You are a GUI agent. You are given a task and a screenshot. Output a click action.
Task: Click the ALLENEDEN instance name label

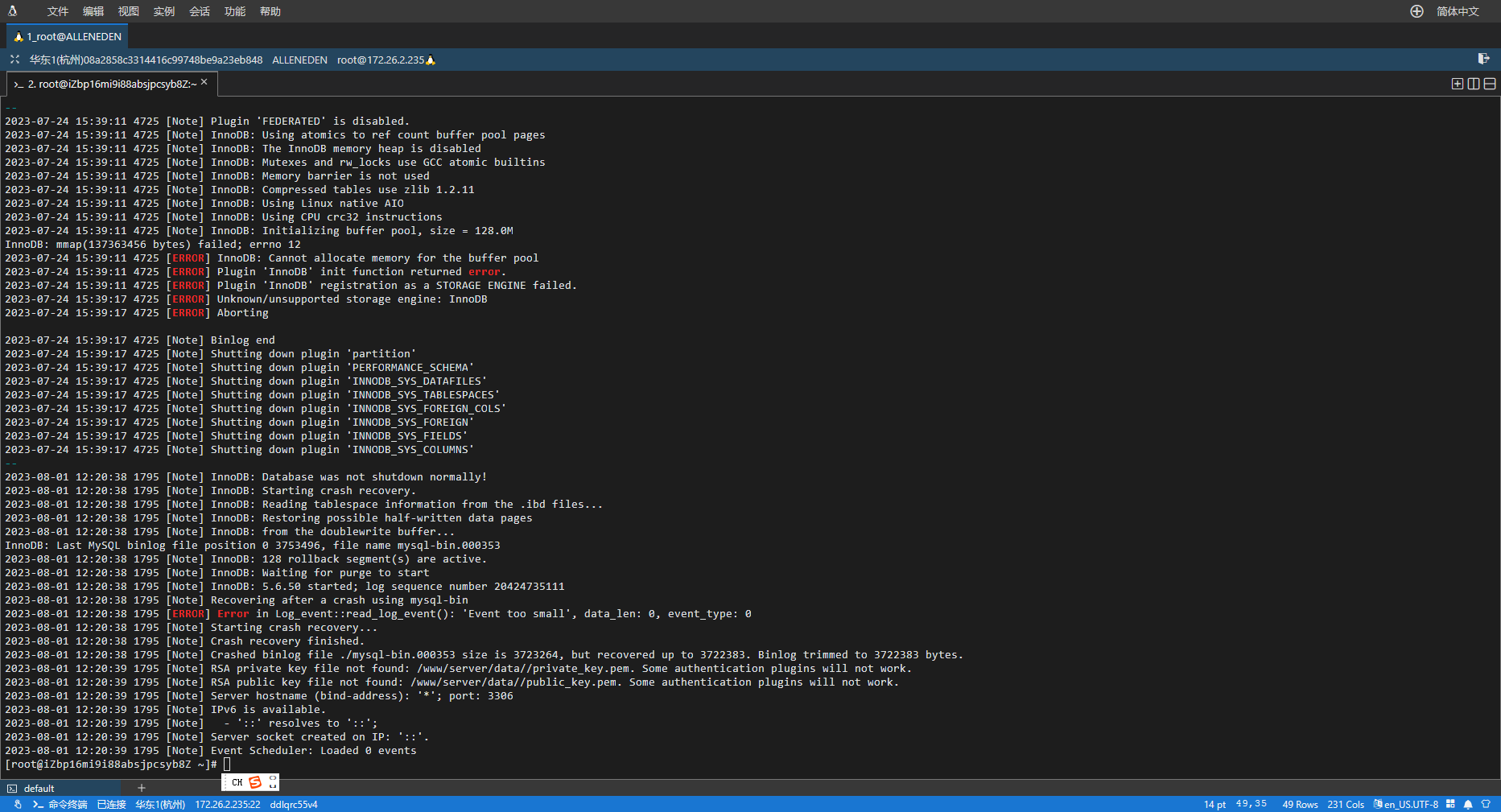[299, 60]
